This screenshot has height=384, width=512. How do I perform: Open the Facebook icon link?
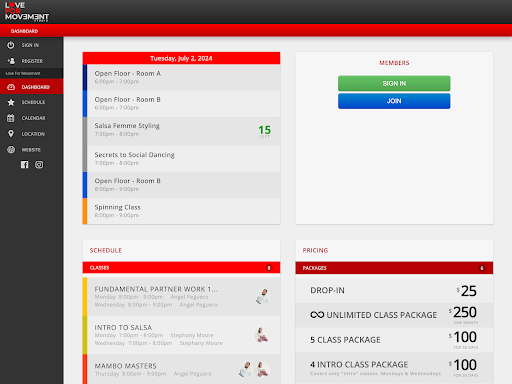click(25, 165)
